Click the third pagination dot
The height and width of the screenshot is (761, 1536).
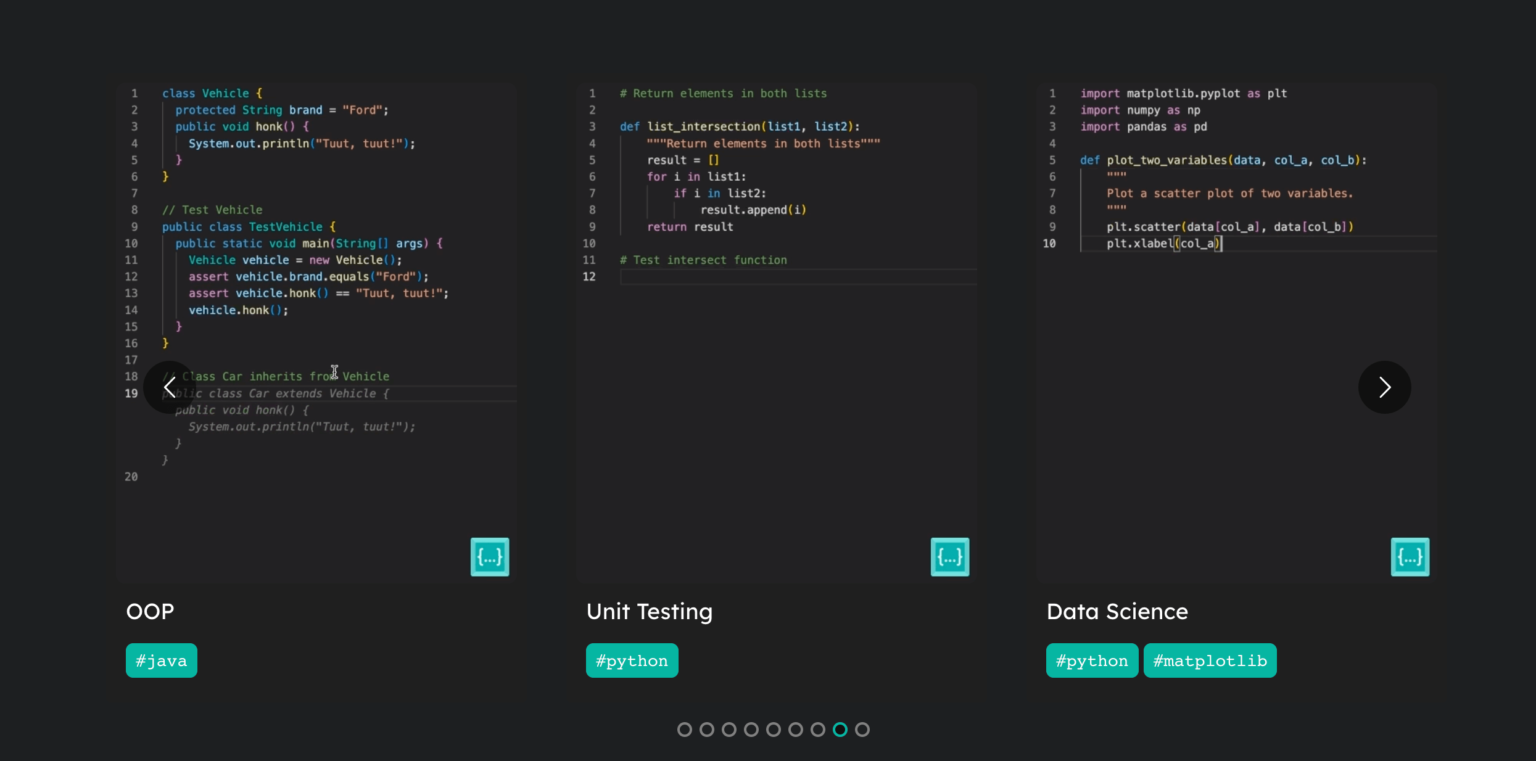(x=729, y=729)
